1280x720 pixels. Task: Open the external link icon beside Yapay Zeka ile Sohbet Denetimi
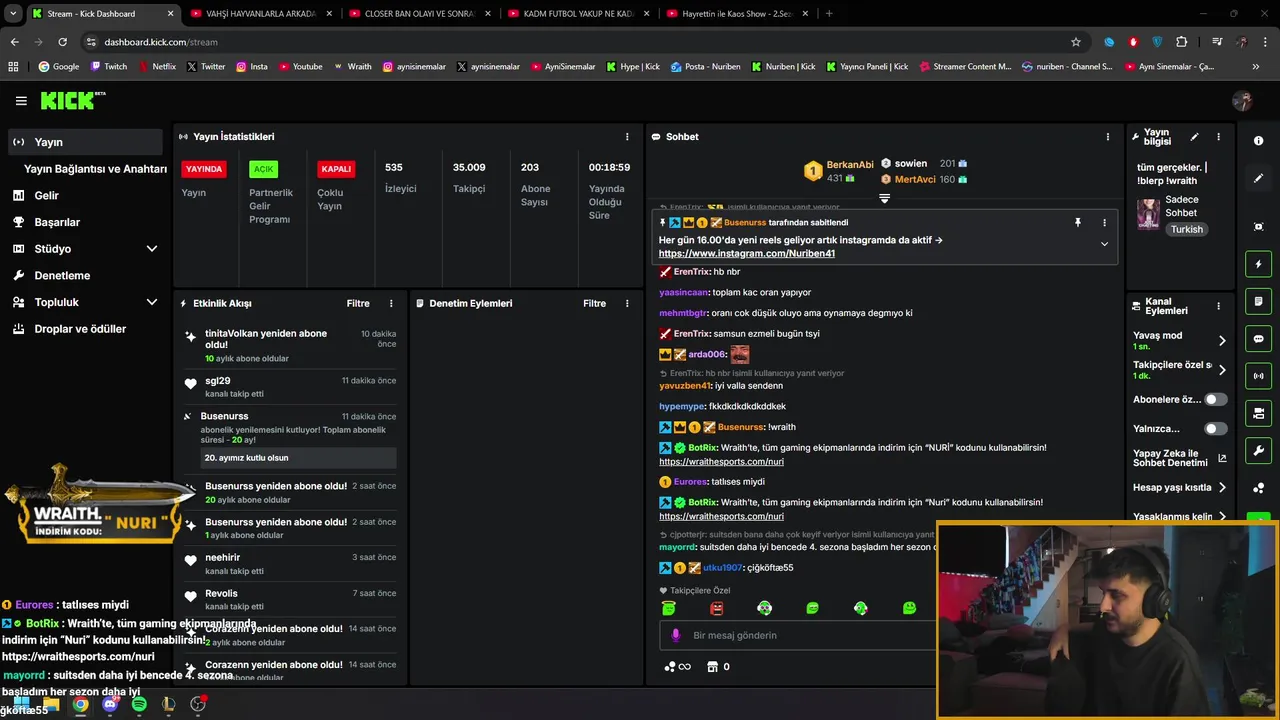coord(1222,459)
